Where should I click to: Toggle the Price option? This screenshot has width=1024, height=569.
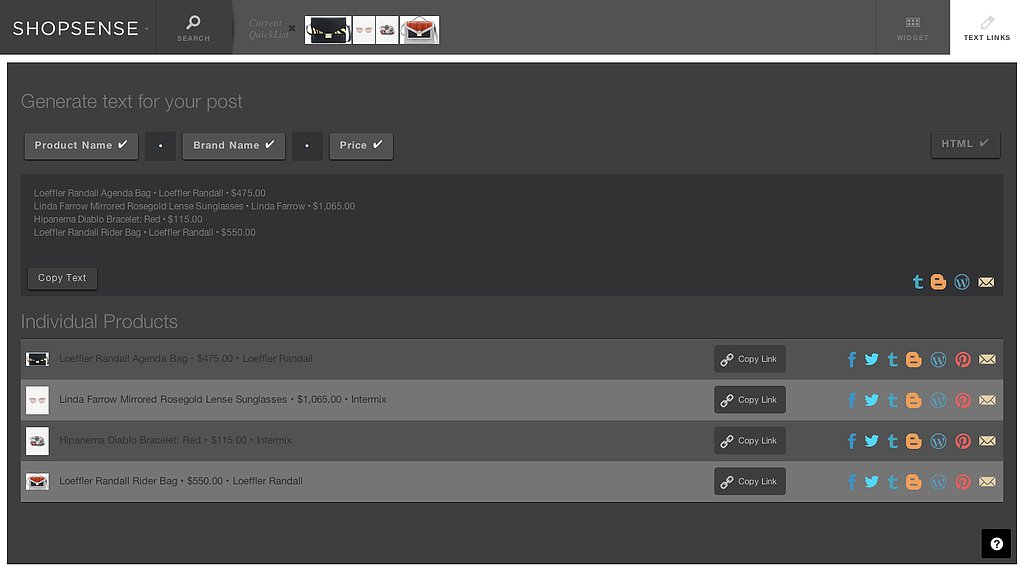pos(361,145)
